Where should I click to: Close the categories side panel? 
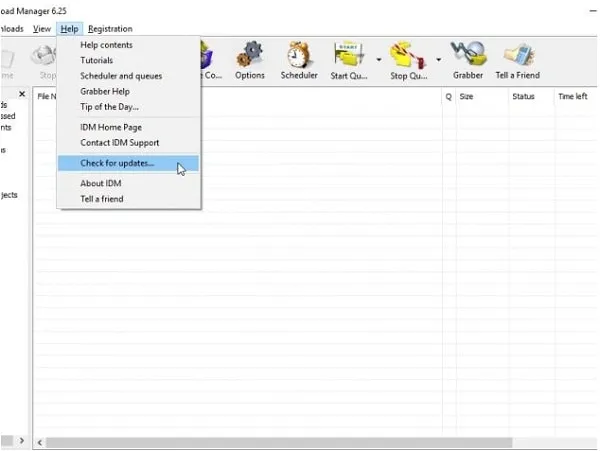pos(23,95)
